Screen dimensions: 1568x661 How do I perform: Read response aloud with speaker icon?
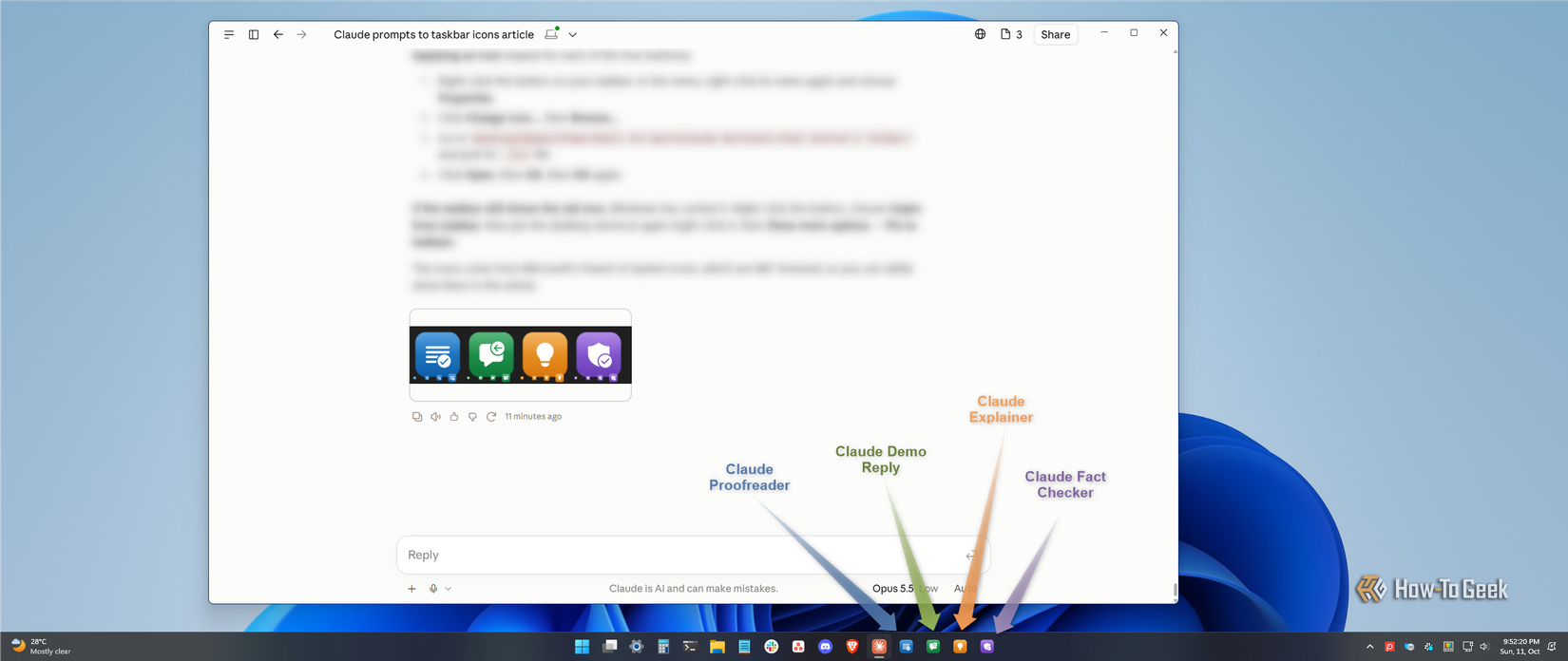435,416
